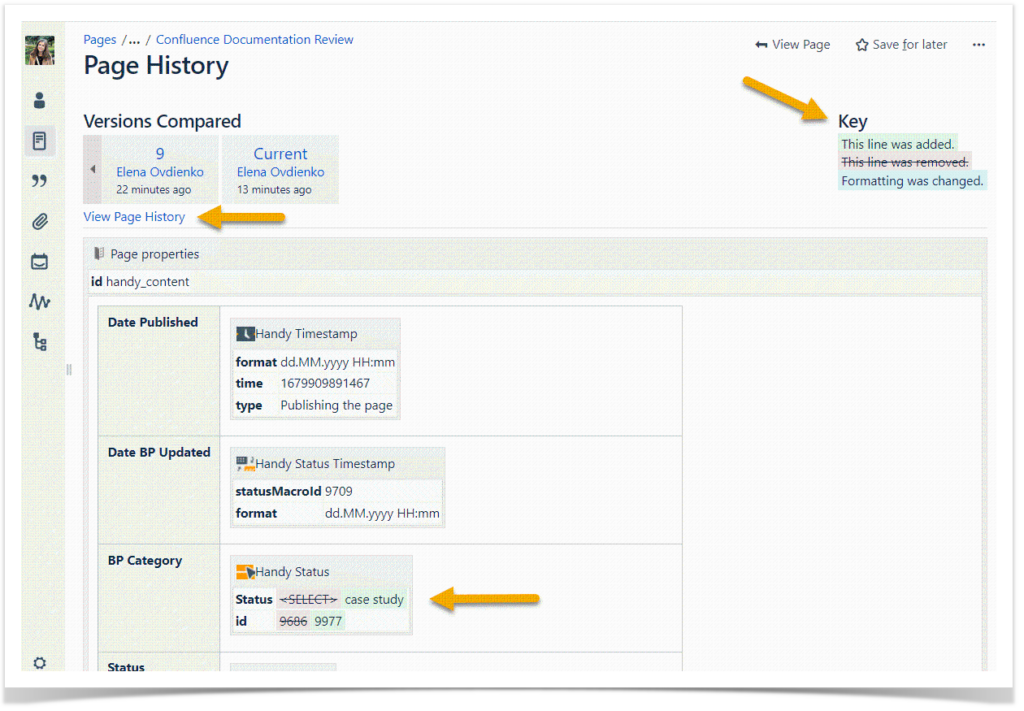1024x711 pixels.
Task: Open View Page History
Action: (x=134, y=216)
